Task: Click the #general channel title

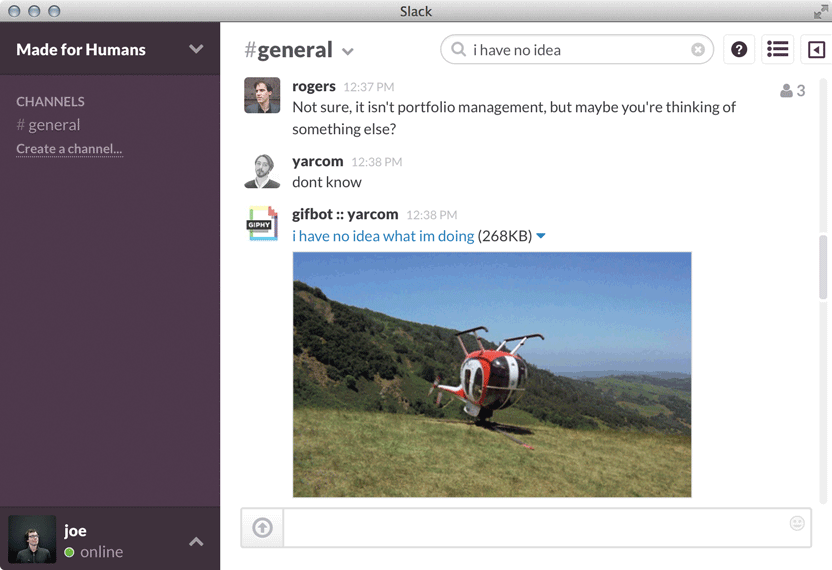Action: pyautogui.click(x=288, y=50)
